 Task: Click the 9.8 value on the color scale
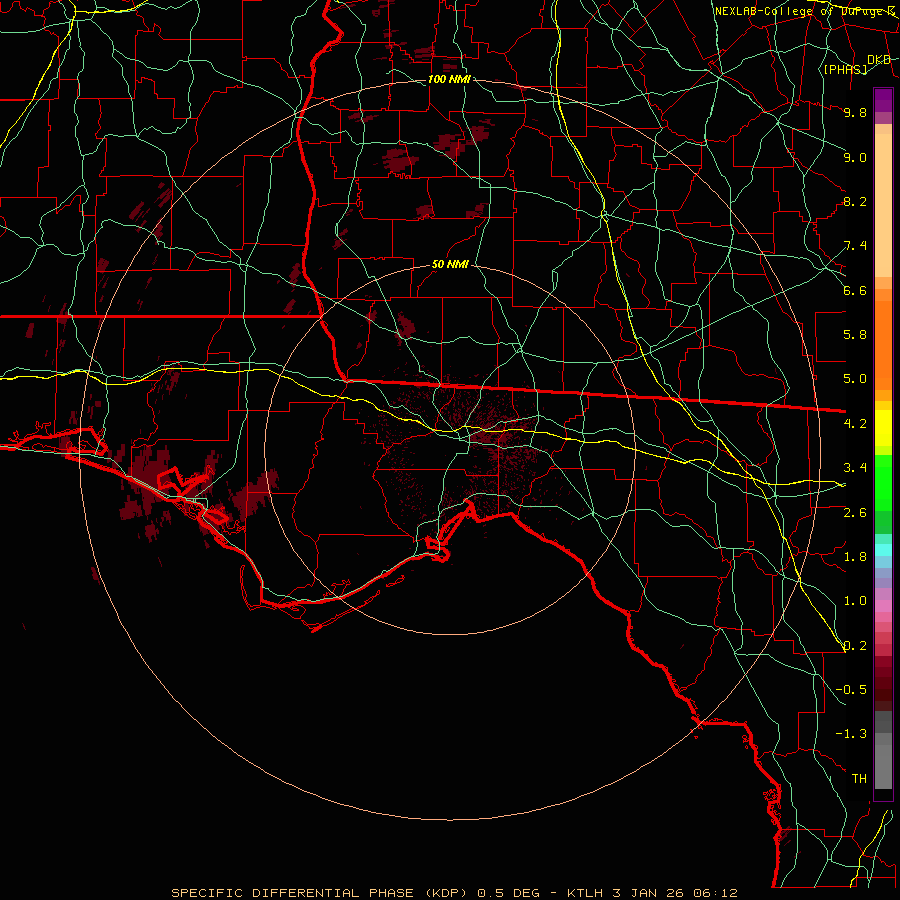pos(855,113)
